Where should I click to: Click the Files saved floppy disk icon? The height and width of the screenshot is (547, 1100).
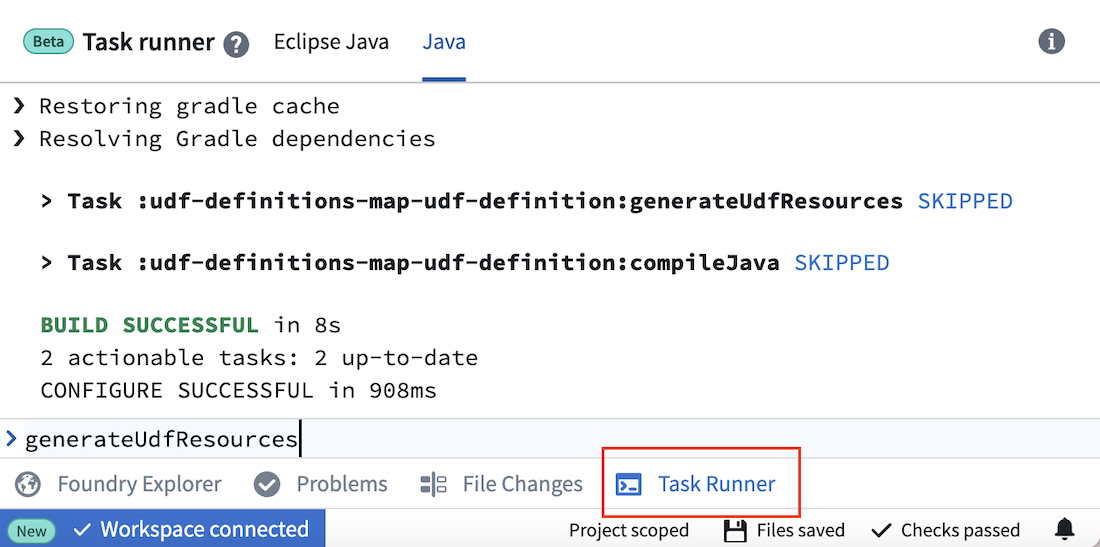point(735,530)
